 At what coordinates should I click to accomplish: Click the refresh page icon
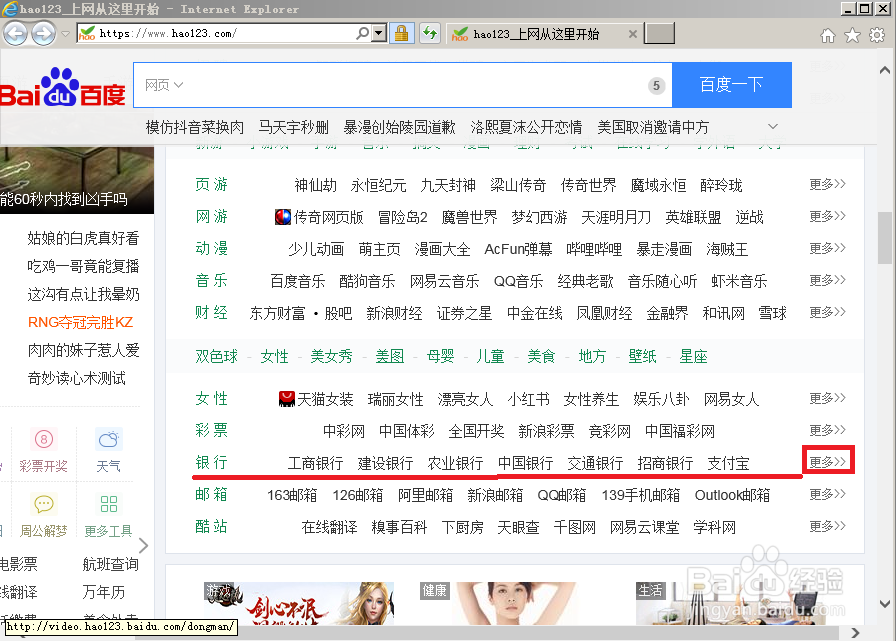tap(430, 33)
